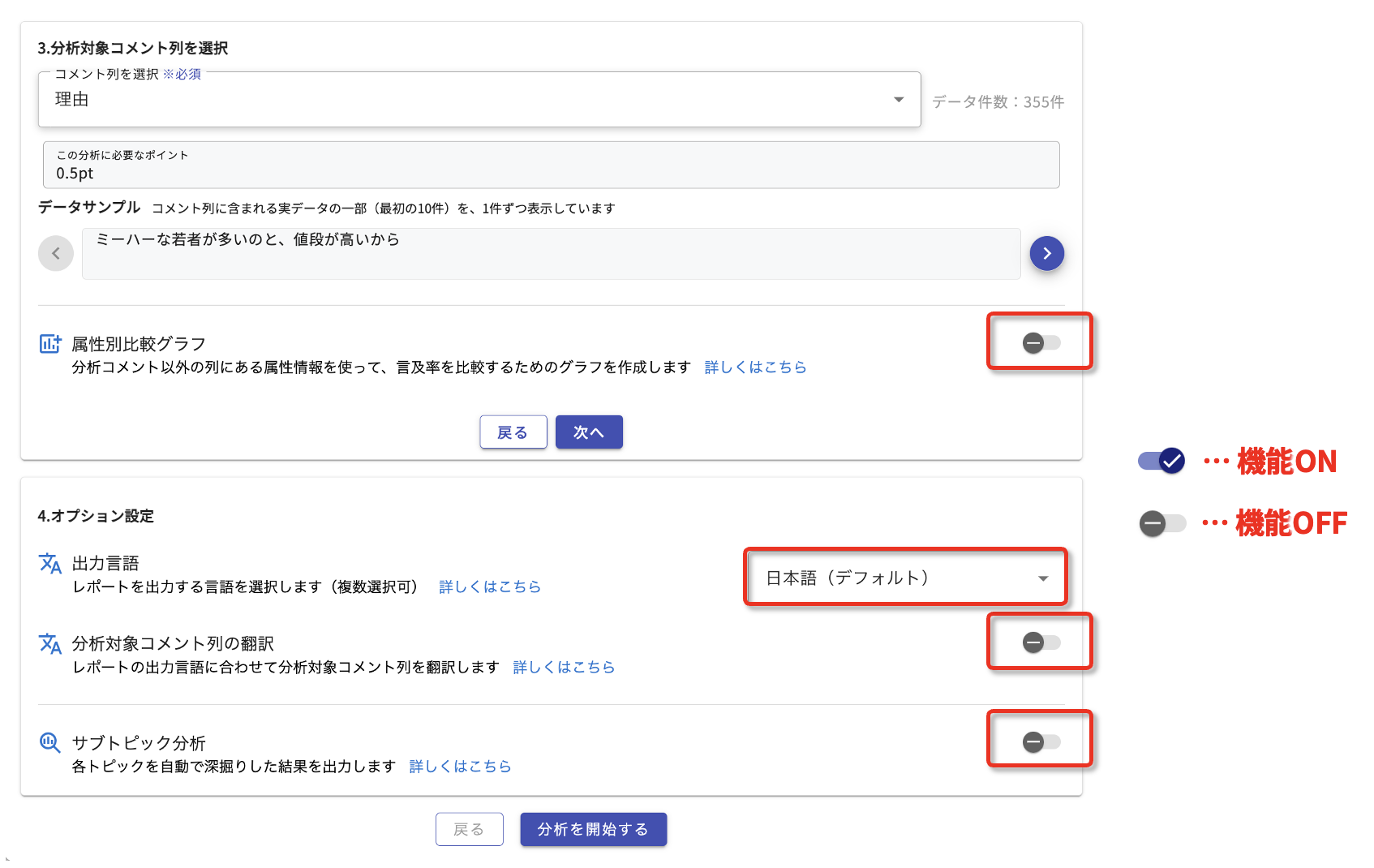Screen dimensions: 1374x868
Task: Click the 戻る button beside 次へ
Action: [513, 432]
